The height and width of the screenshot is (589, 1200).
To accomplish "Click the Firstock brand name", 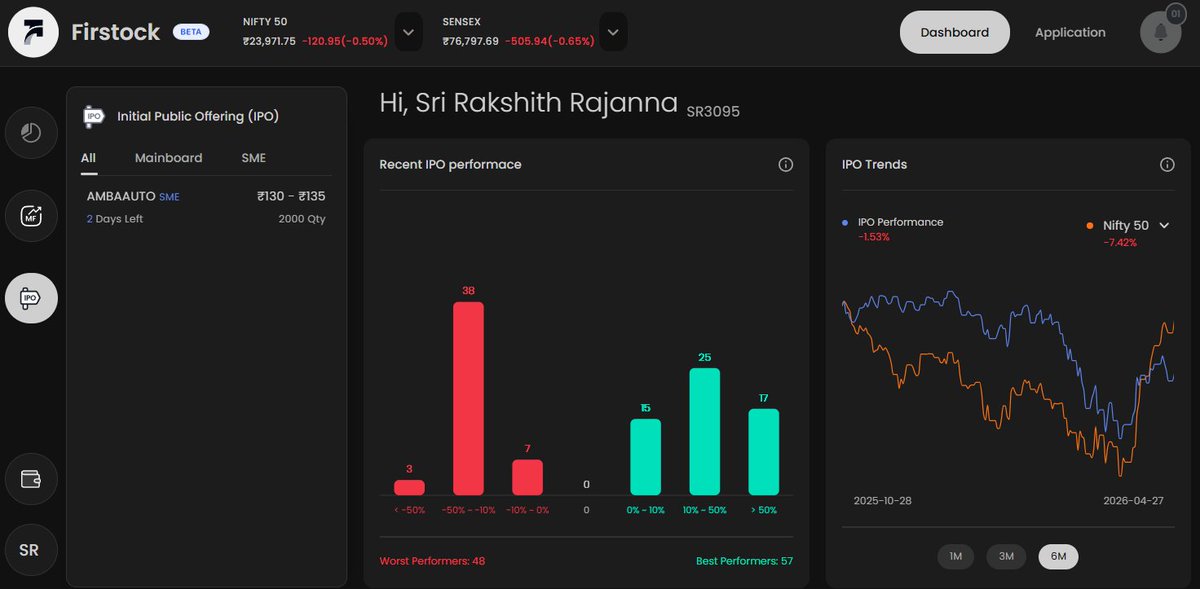I will coord(116,32).
